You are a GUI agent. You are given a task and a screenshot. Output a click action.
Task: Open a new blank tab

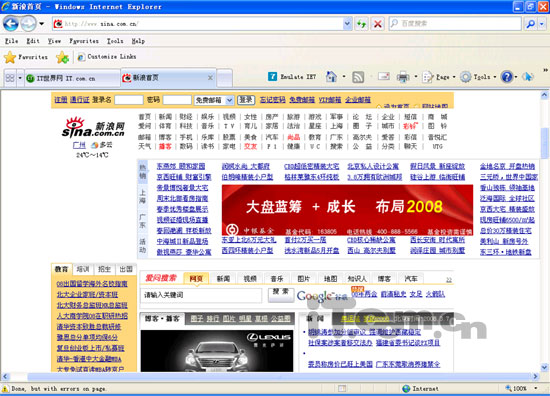(224, 78)
